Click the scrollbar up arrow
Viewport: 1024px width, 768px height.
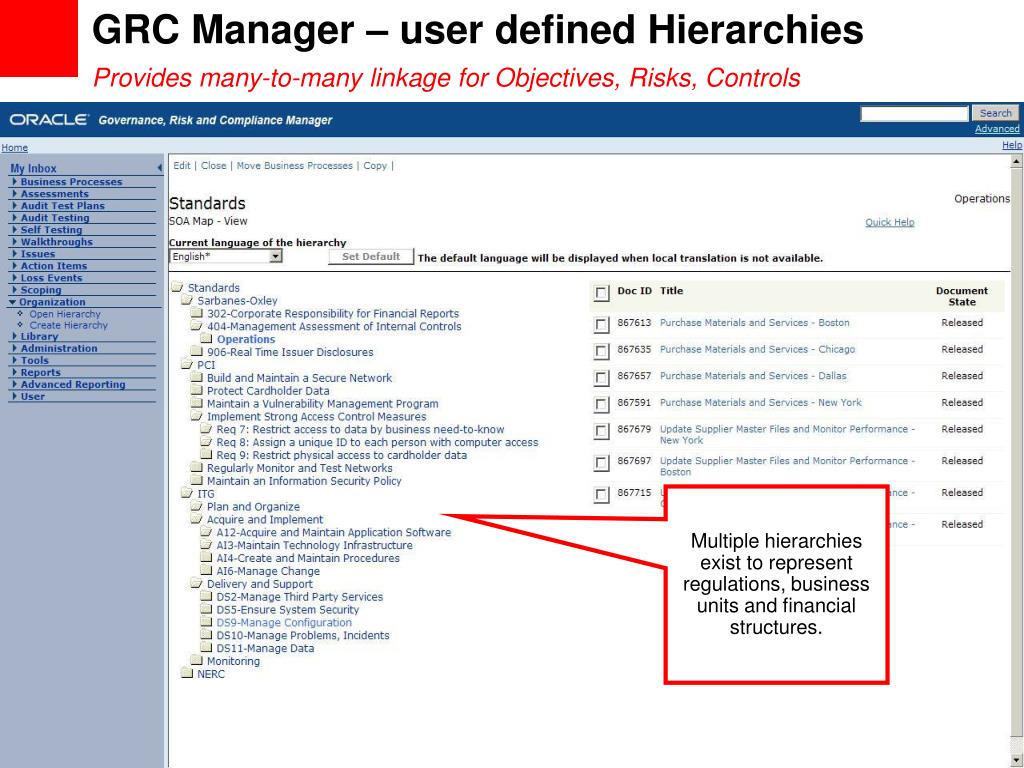pyautogui.click(x=1016, y=160)
